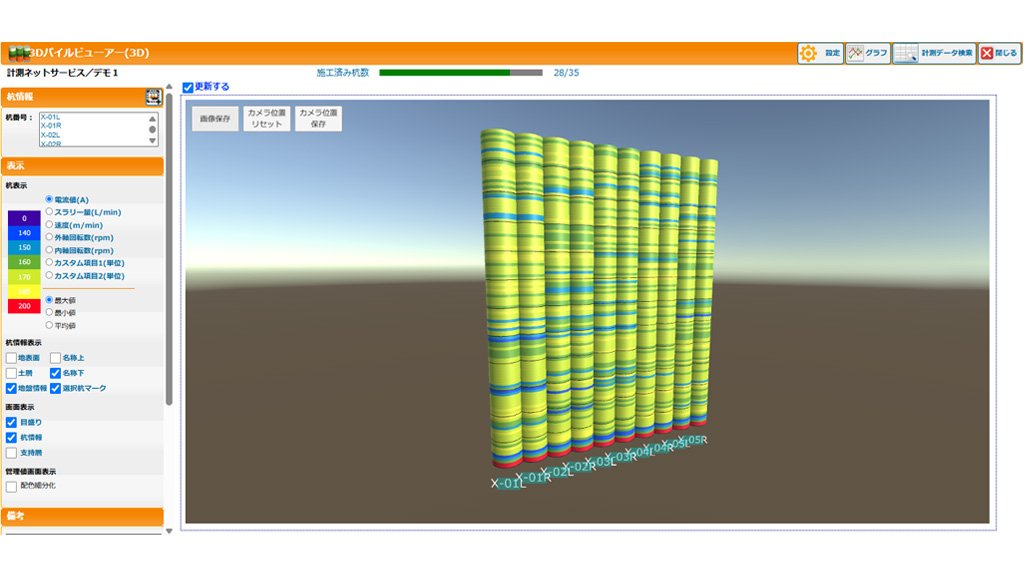This screenshot has height=576, width=1024.
Task: Click the 施工済み杭数 progress bar
Action: 460,72
